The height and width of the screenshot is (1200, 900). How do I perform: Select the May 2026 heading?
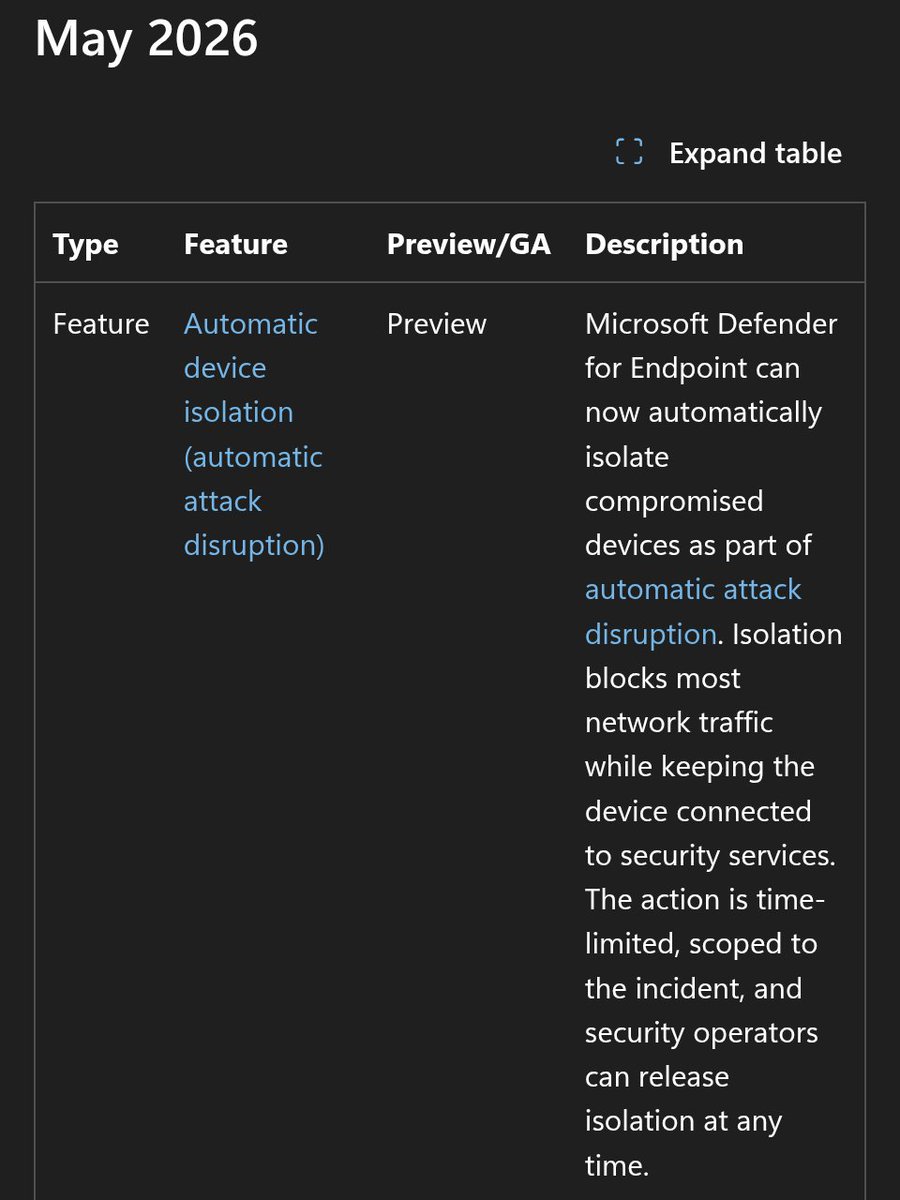[x=147, y=40]
